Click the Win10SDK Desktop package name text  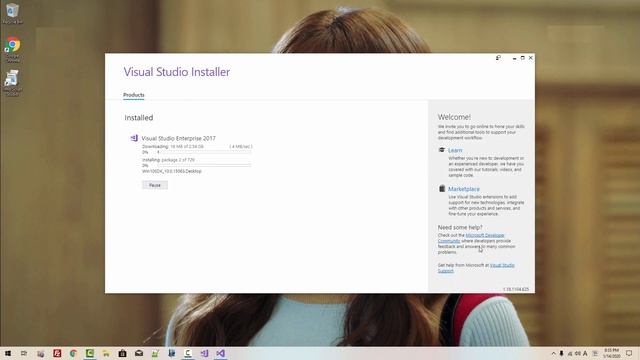[172, 171]
